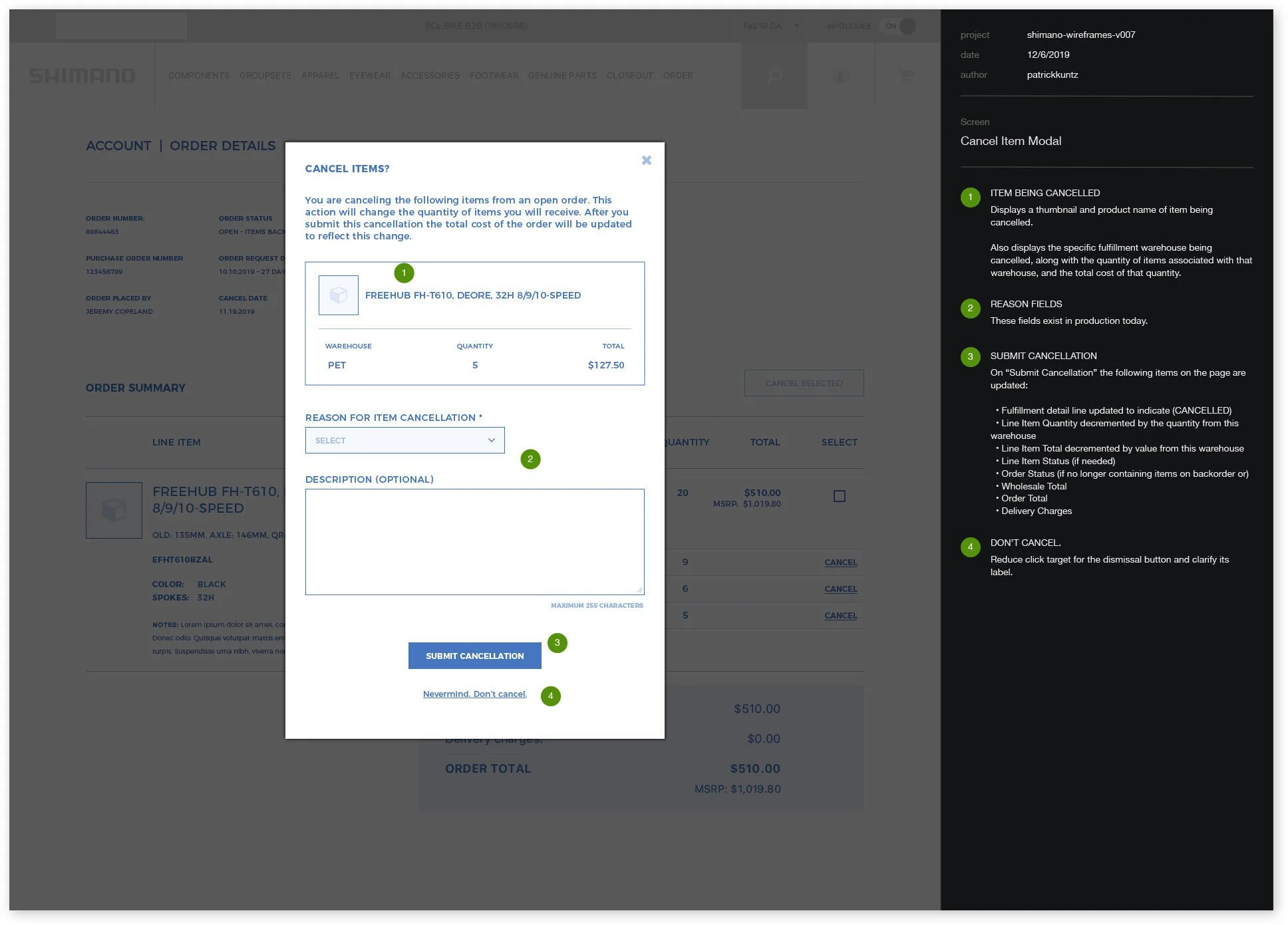Click the Nevermind. Don't cancel. link
Image resolution: width=1288 pixels, height=925 pixels.
coord(474,694)
